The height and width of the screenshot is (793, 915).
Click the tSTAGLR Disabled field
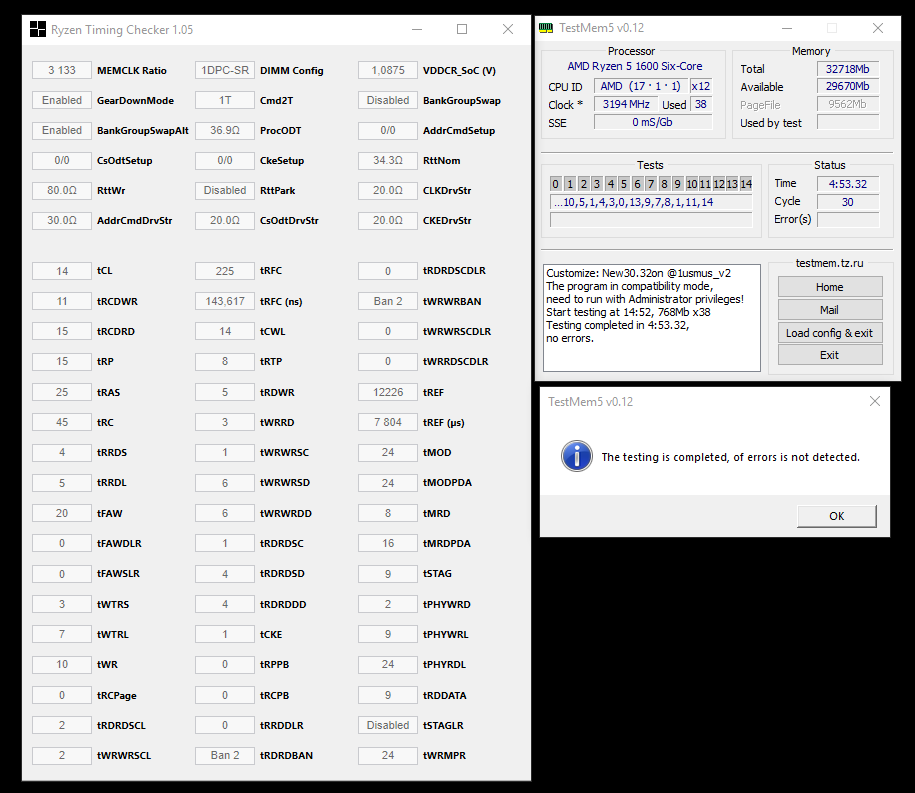click(387, 725)
